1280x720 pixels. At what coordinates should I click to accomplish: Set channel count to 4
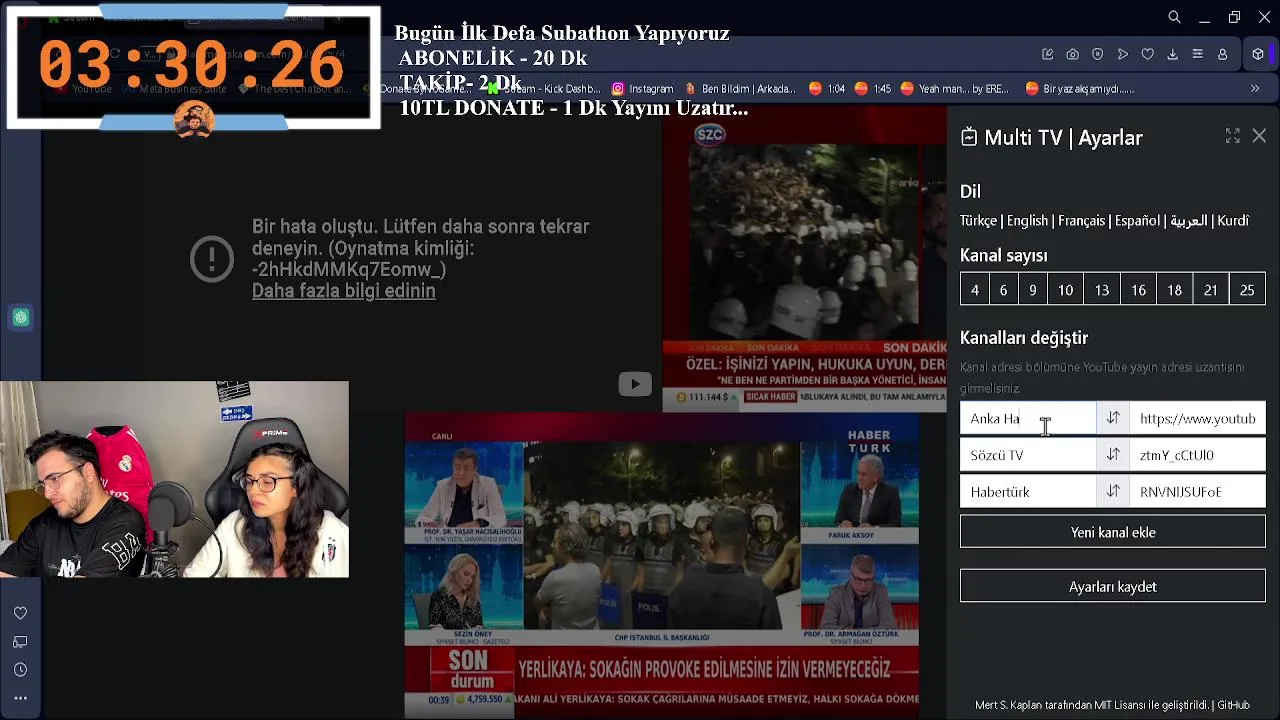975,290
